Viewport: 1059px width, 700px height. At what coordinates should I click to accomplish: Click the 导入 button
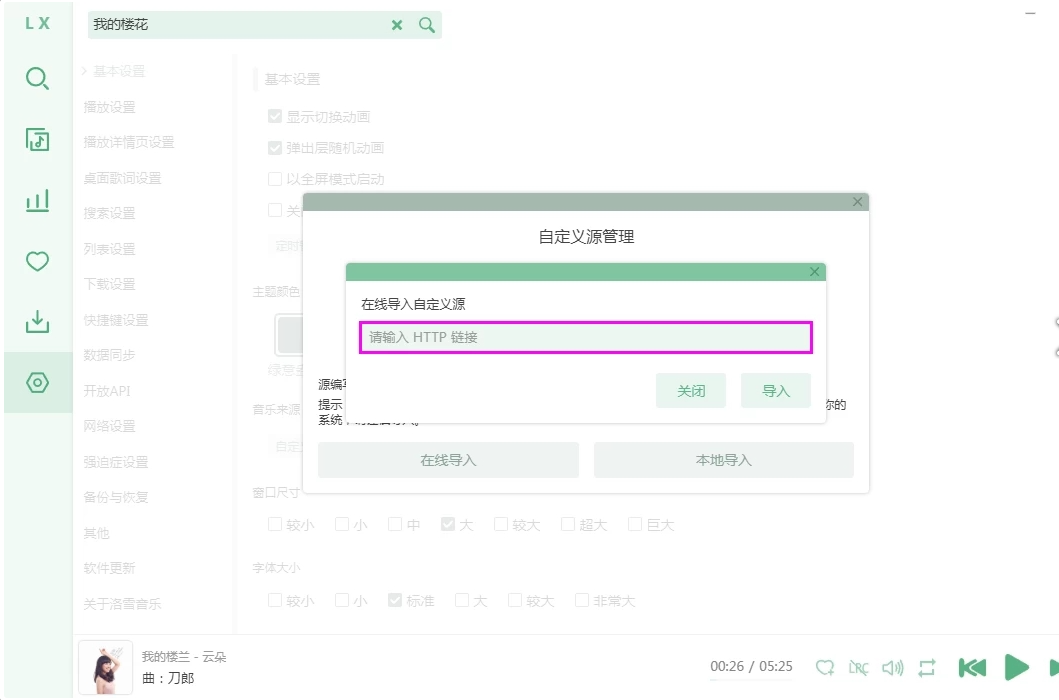[x=775, y=391]
